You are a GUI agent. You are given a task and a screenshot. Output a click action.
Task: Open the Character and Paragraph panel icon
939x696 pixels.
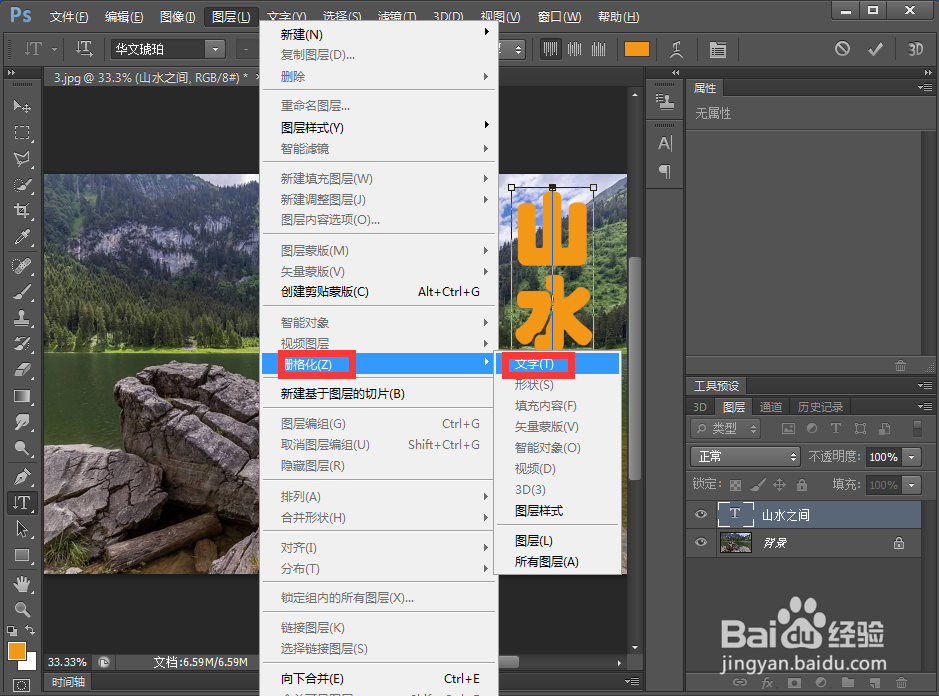click(717, 49)
